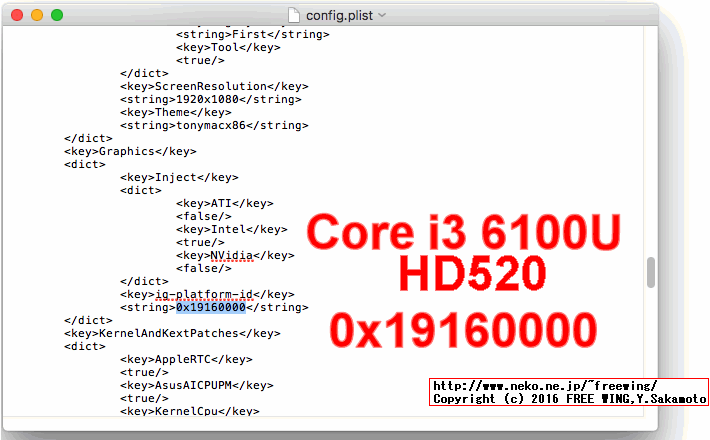Click the green zoom window button
The width and height of the screenshot is (710, 440).
[57, 15]
